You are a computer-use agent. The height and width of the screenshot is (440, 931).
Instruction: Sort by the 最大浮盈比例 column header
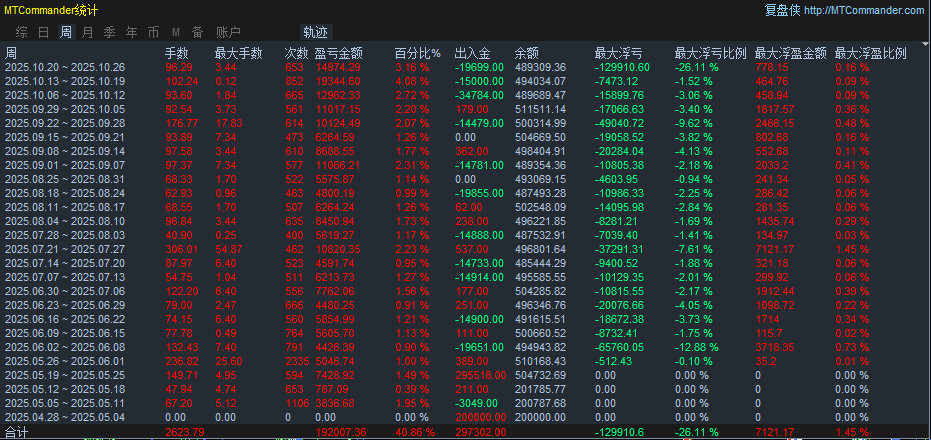pos(871,53)
